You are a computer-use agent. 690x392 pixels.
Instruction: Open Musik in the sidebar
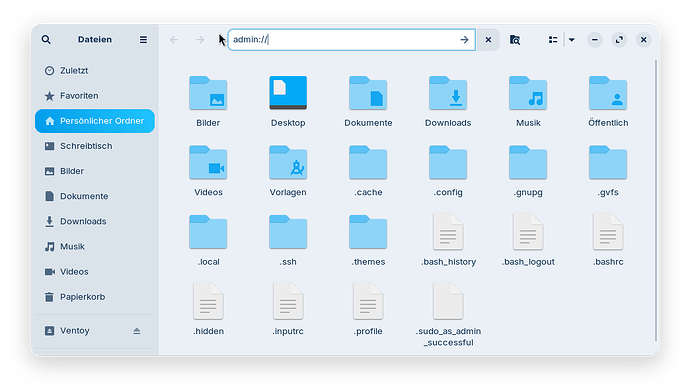[x=95, y=246]
